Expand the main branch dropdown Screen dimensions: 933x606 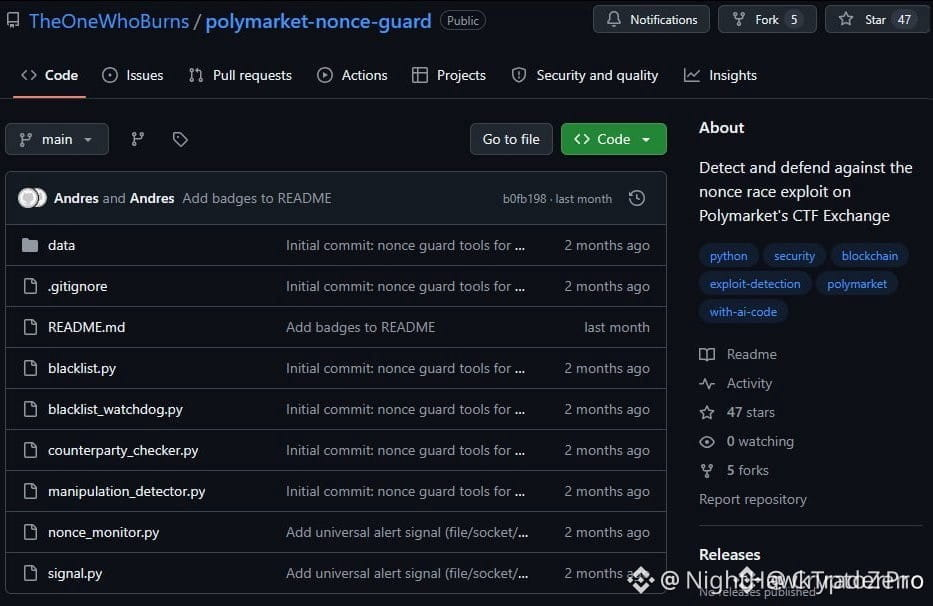(57, 139)
